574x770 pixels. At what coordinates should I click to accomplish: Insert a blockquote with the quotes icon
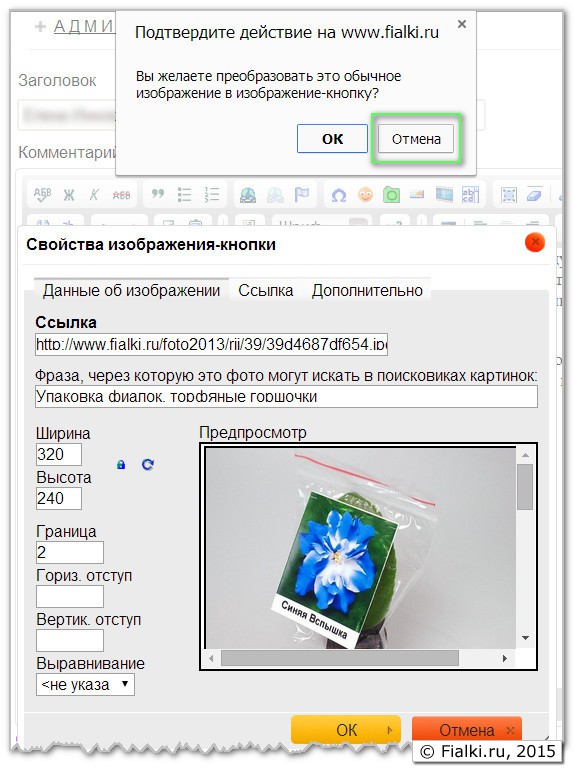click(x=158, y=195)
